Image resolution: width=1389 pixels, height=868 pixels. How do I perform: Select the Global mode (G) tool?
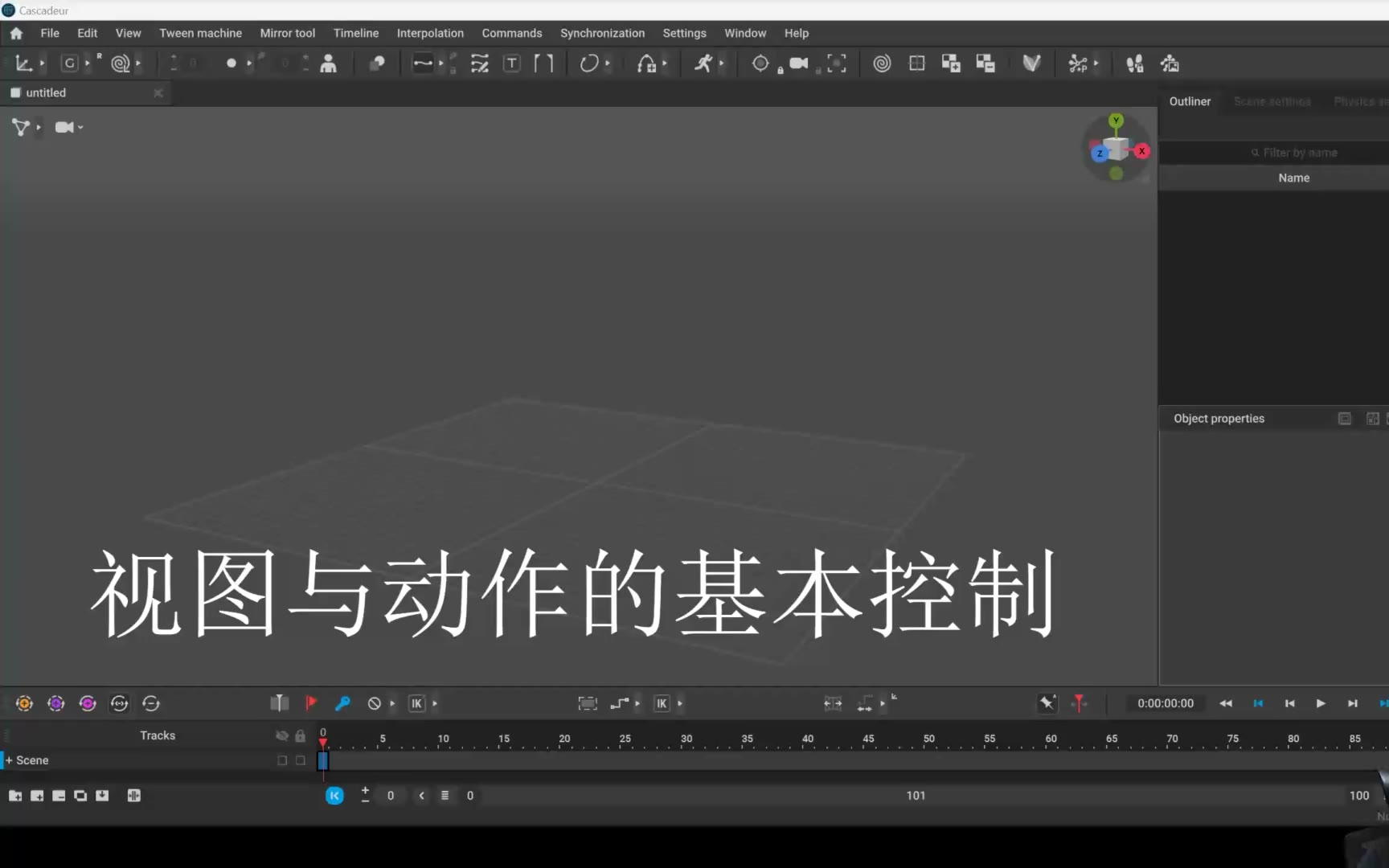pos(70,63)
